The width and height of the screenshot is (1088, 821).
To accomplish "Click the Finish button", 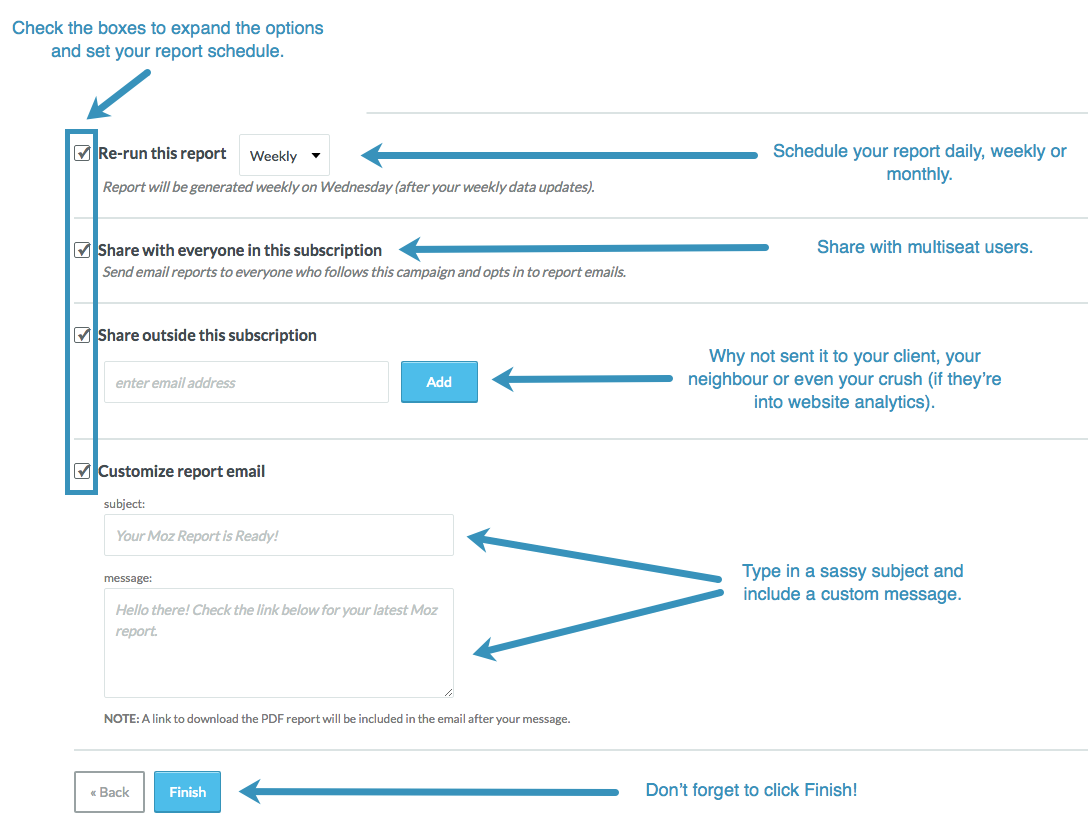I will click(187, 792).
